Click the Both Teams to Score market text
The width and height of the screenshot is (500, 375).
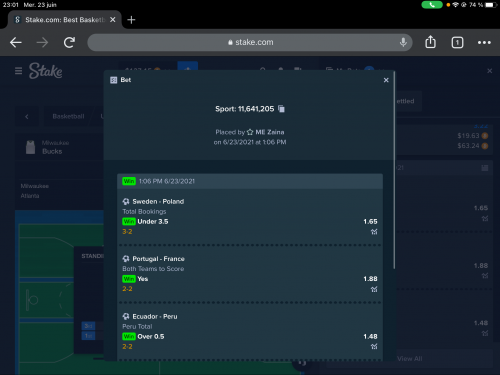coord(153,269)
